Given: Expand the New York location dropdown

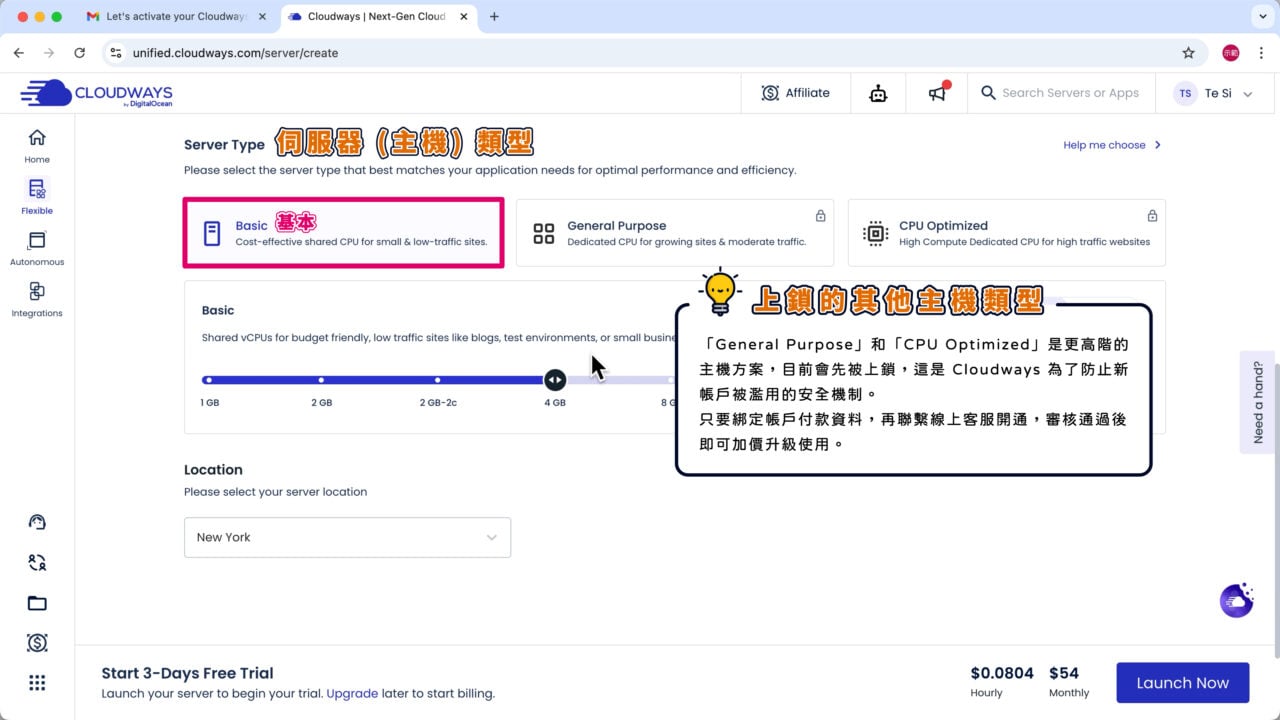Looking at the screenshot, I should click(347, 537).
